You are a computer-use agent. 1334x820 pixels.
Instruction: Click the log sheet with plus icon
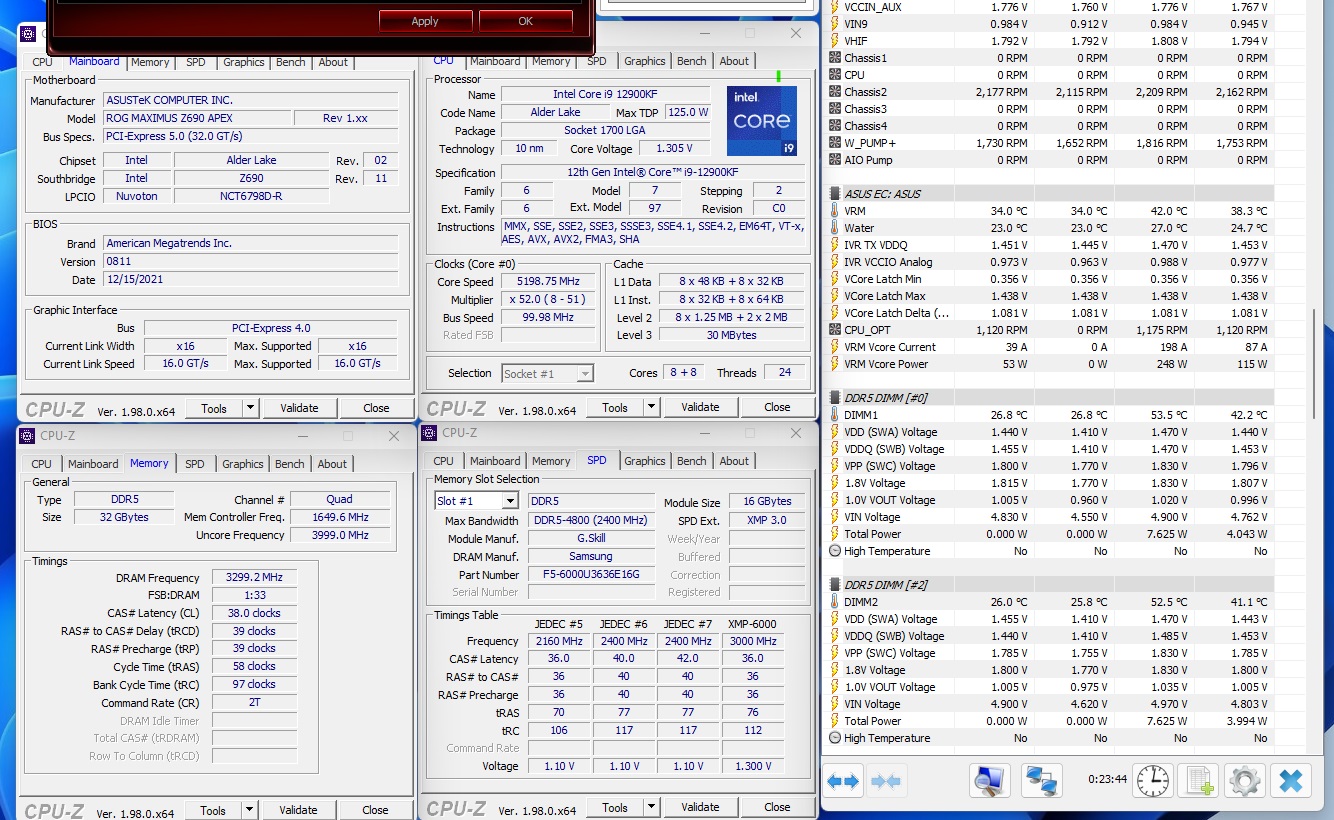pyautogui.click(x=1197, y=781)
